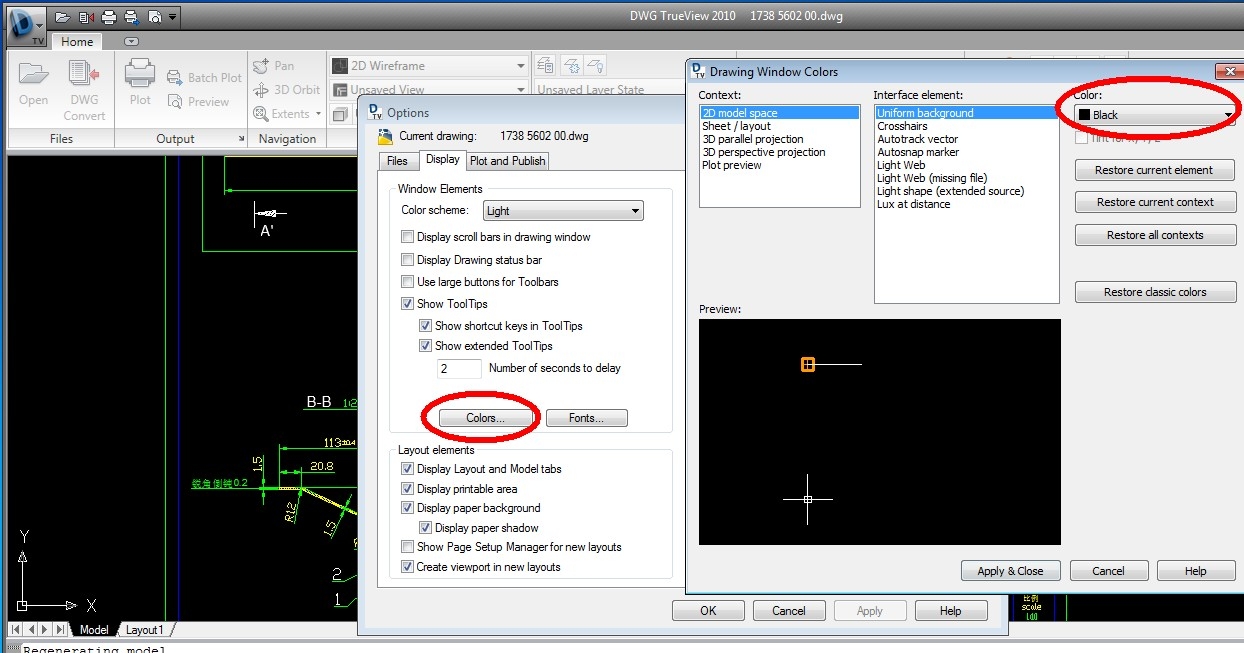Screen dimensions: 1244x653
Task: Open the Extents zoom dropdown arrow
Action: (x=318, y=113)
